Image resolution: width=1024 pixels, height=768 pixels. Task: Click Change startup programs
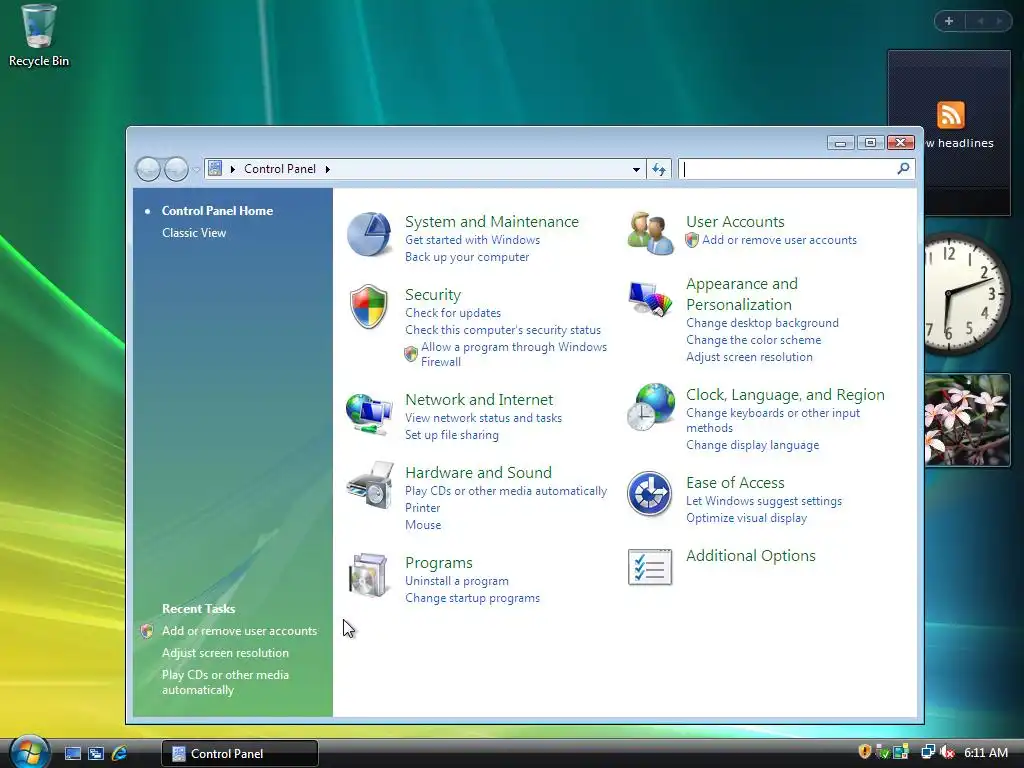[472, 598]
